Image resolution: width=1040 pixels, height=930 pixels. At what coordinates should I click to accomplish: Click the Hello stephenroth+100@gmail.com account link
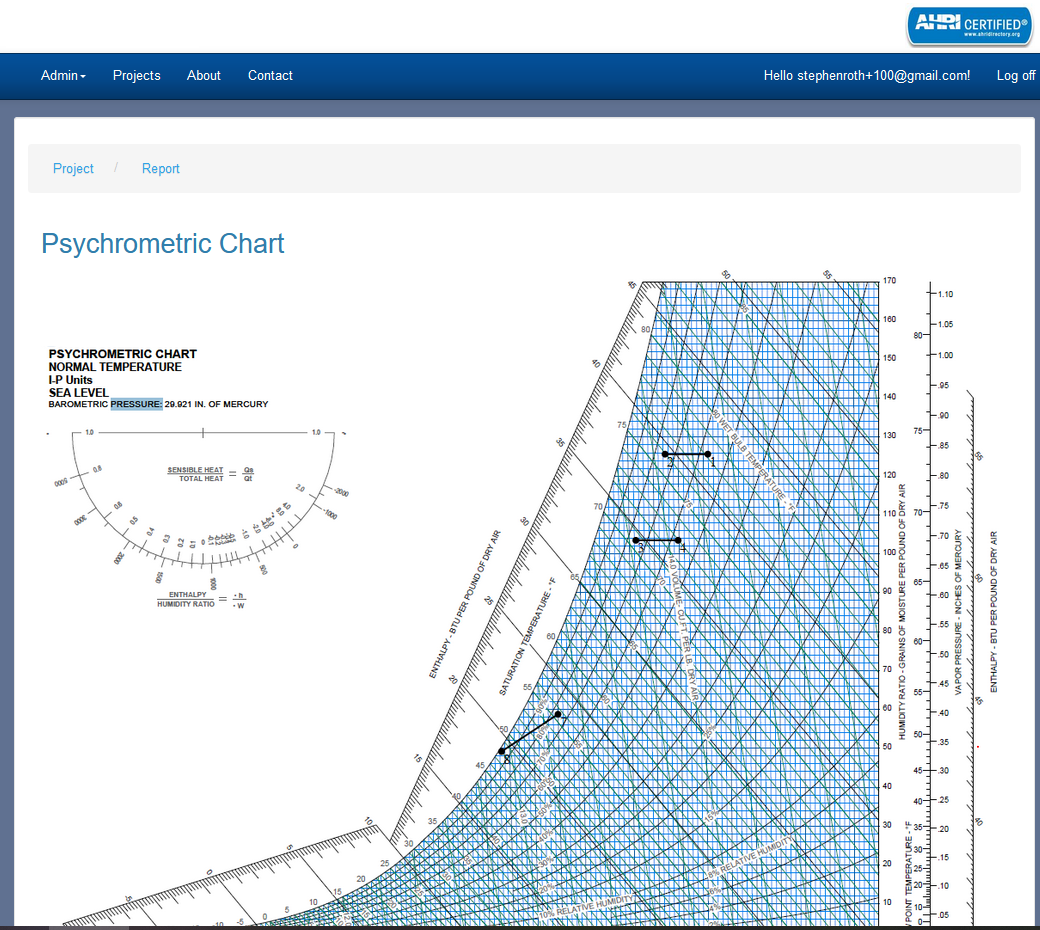(x=866, y=76)
